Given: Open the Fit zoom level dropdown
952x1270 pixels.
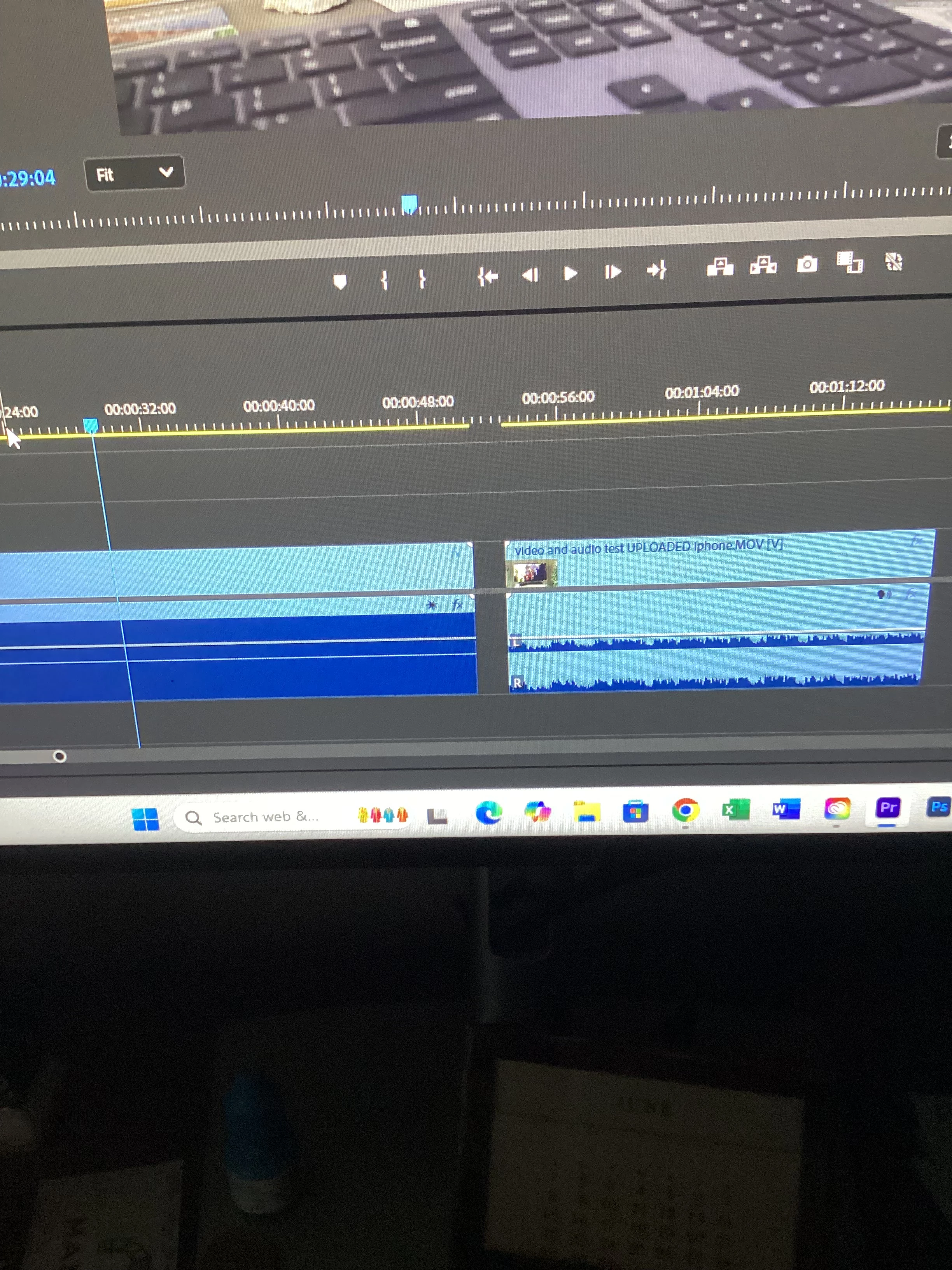Looking at the screenshot, I should (135, 174).
